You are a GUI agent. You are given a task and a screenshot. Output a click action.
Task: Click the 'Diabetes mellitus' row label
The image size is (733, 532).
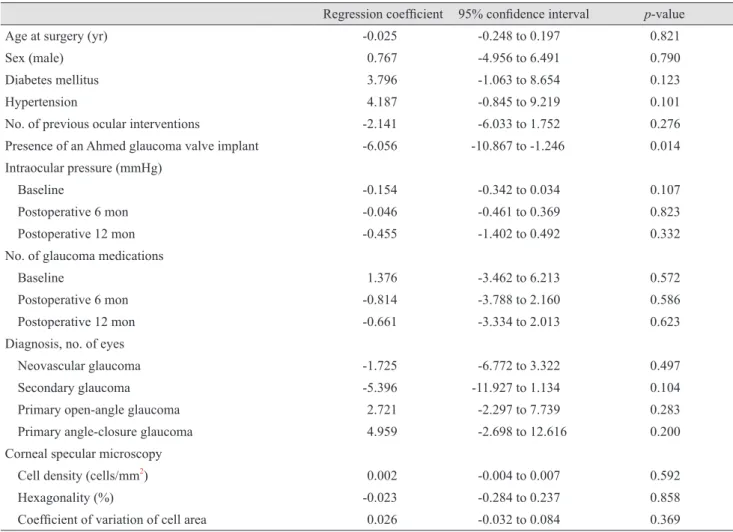(52, 80)
